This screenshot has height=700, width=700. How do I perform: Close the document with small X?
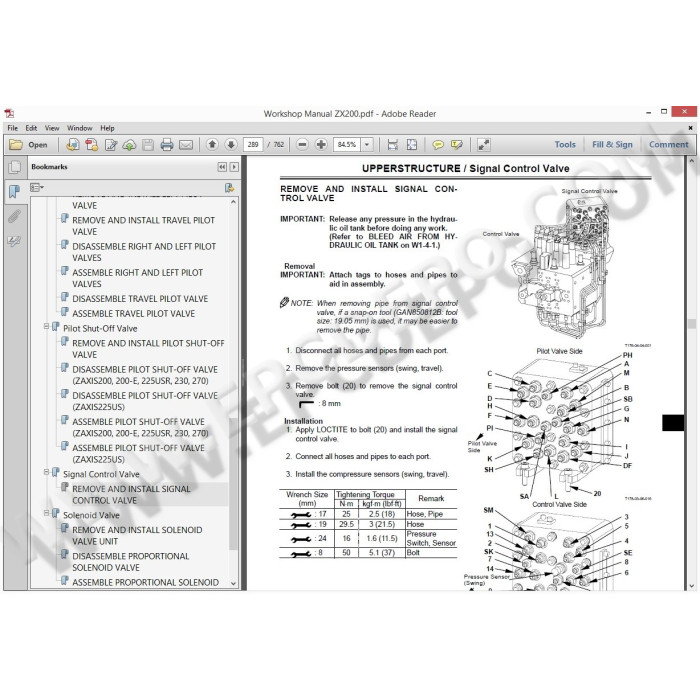(x=690, y=128)
